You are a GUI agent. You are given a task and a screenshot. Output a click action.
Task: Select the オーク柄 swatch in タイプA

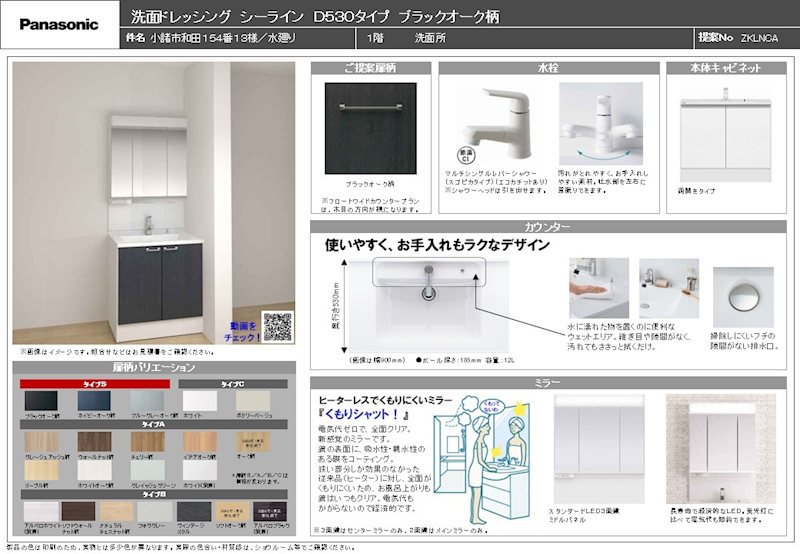point(253,442)
